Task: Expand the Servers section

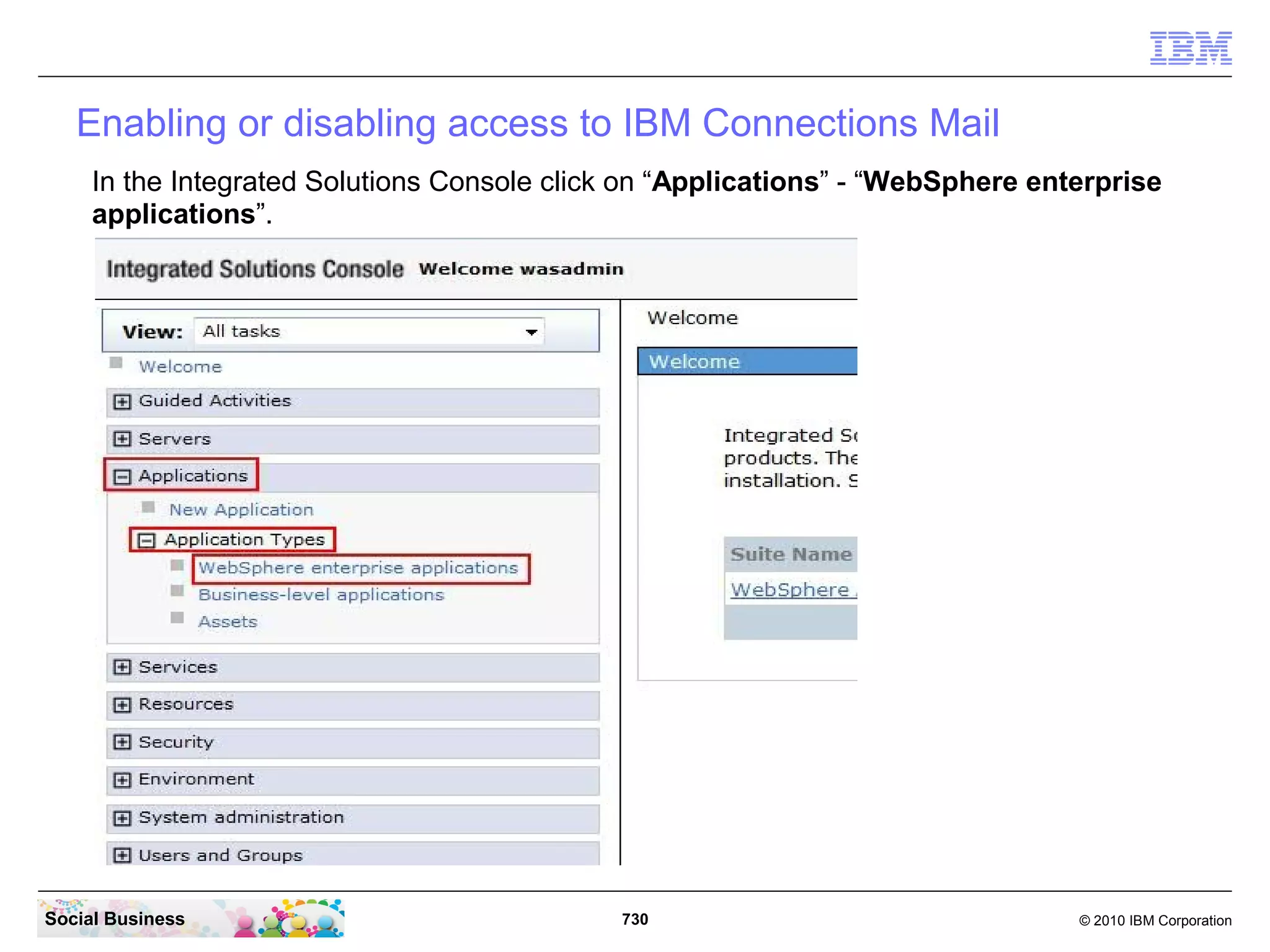Action: click(x=122, y=439)
